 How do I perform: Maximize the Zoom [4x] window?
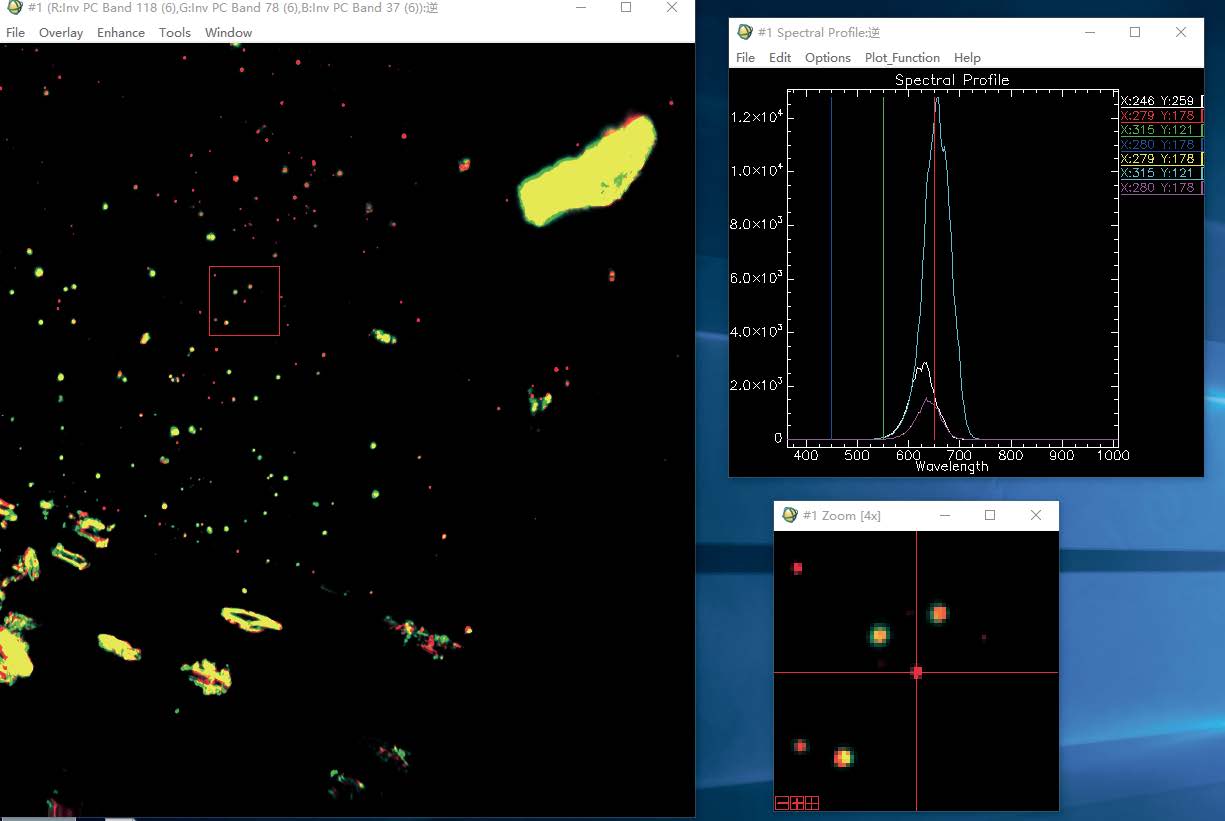[990, 515]
